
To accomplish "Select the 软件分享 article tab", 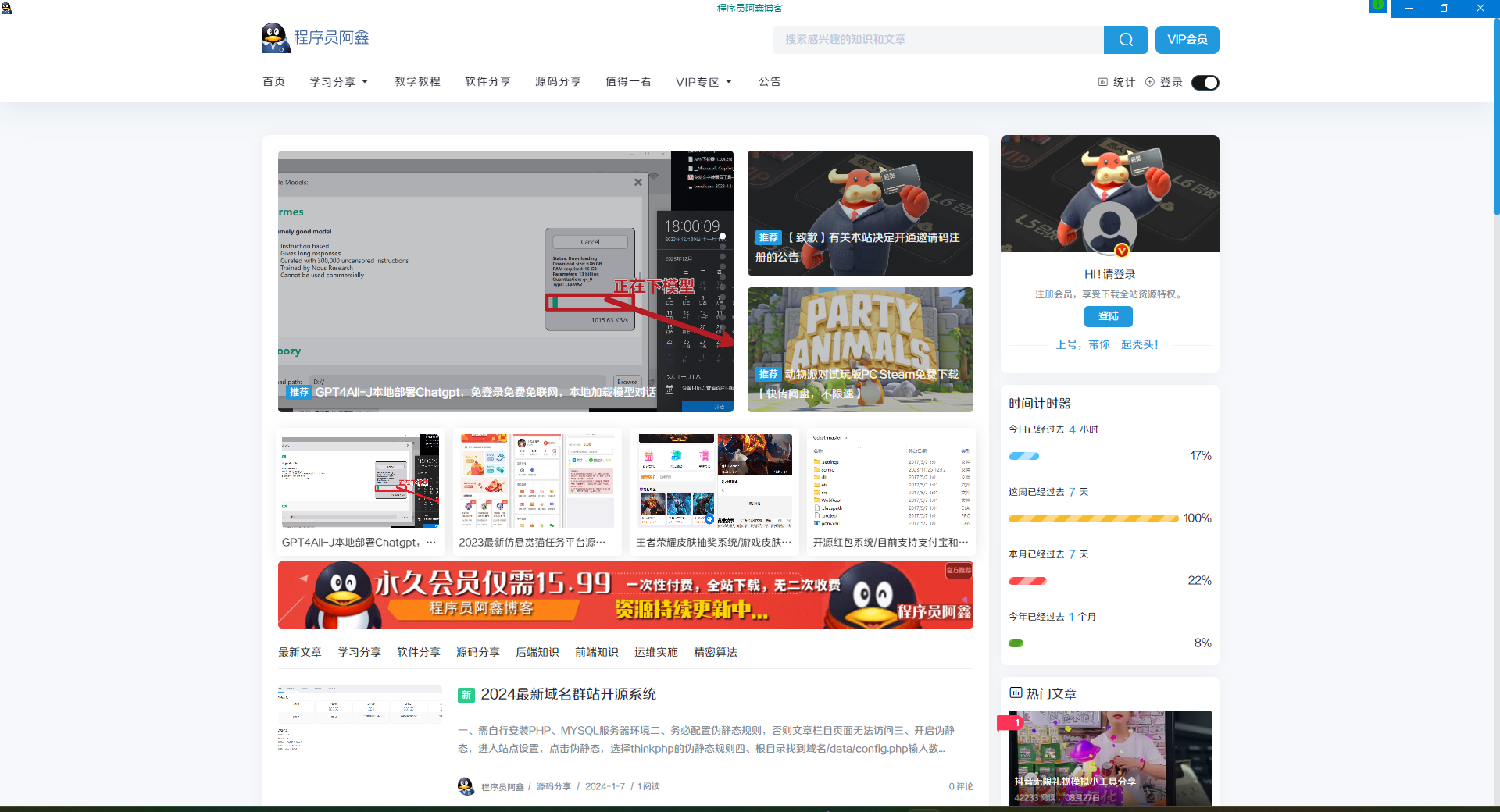I will pyautogui.click(x=419, y=653).
